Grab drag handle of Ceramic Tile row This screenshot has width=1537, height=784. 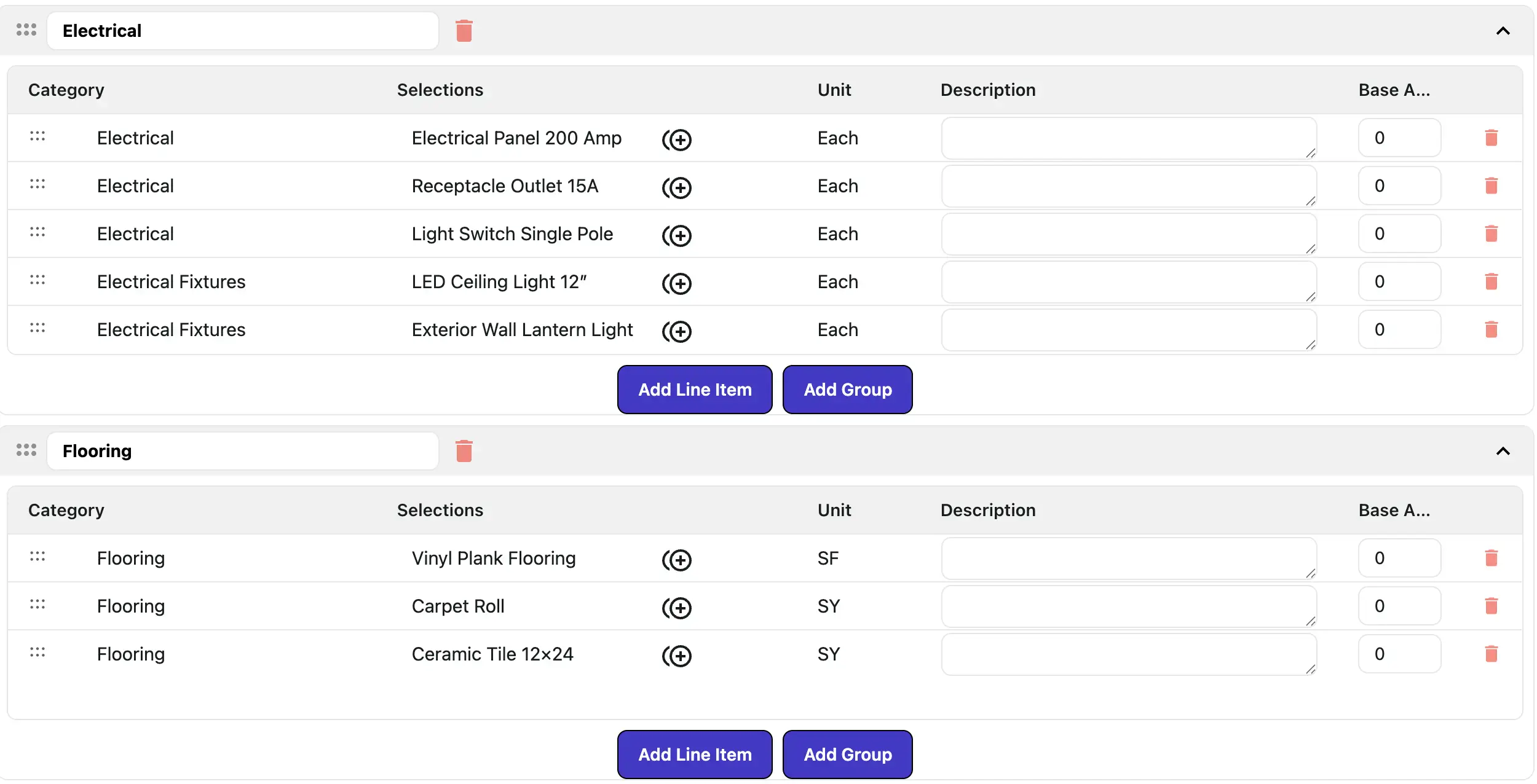38,652
